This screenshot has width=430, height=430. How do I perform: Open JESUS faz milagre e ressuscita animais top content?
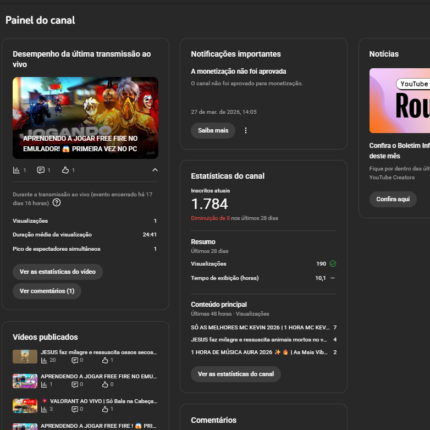coord(264,340)
